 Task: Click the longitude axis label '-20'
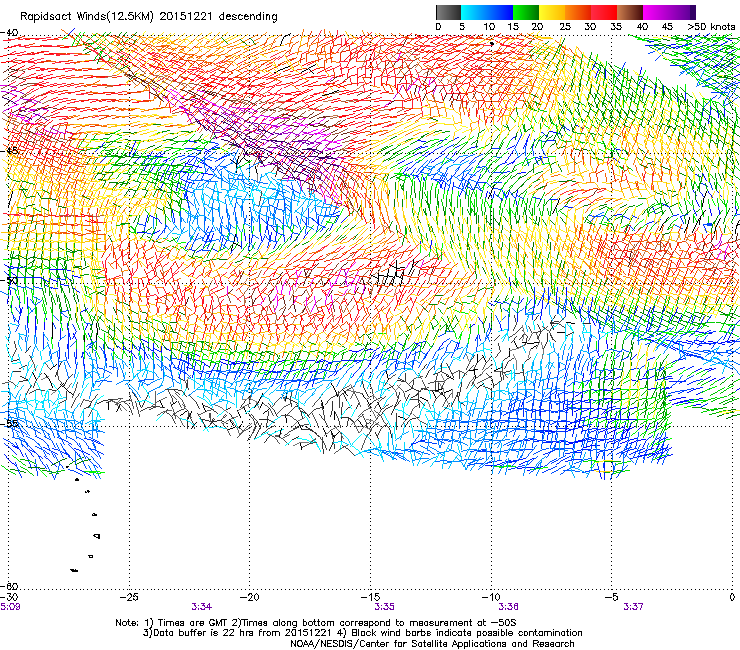(x=250, y=597)
